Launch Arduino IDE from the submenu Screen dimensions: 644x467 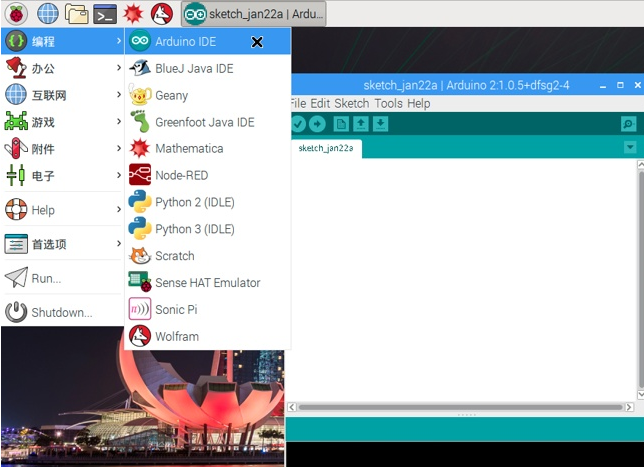[208, 41]
